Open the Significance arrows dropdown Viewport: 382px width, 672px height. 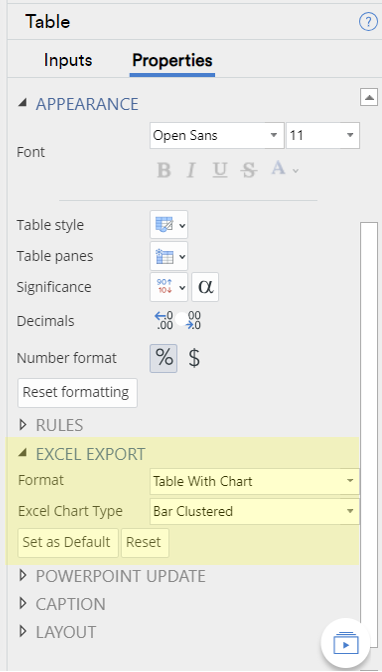[169, 287]
